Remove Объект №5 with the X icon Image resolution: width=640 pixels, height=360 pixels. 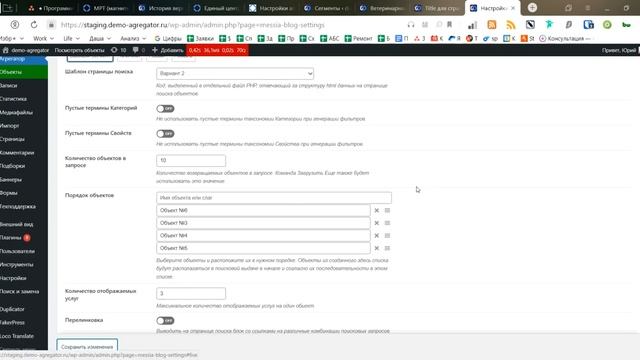point(376,248)
